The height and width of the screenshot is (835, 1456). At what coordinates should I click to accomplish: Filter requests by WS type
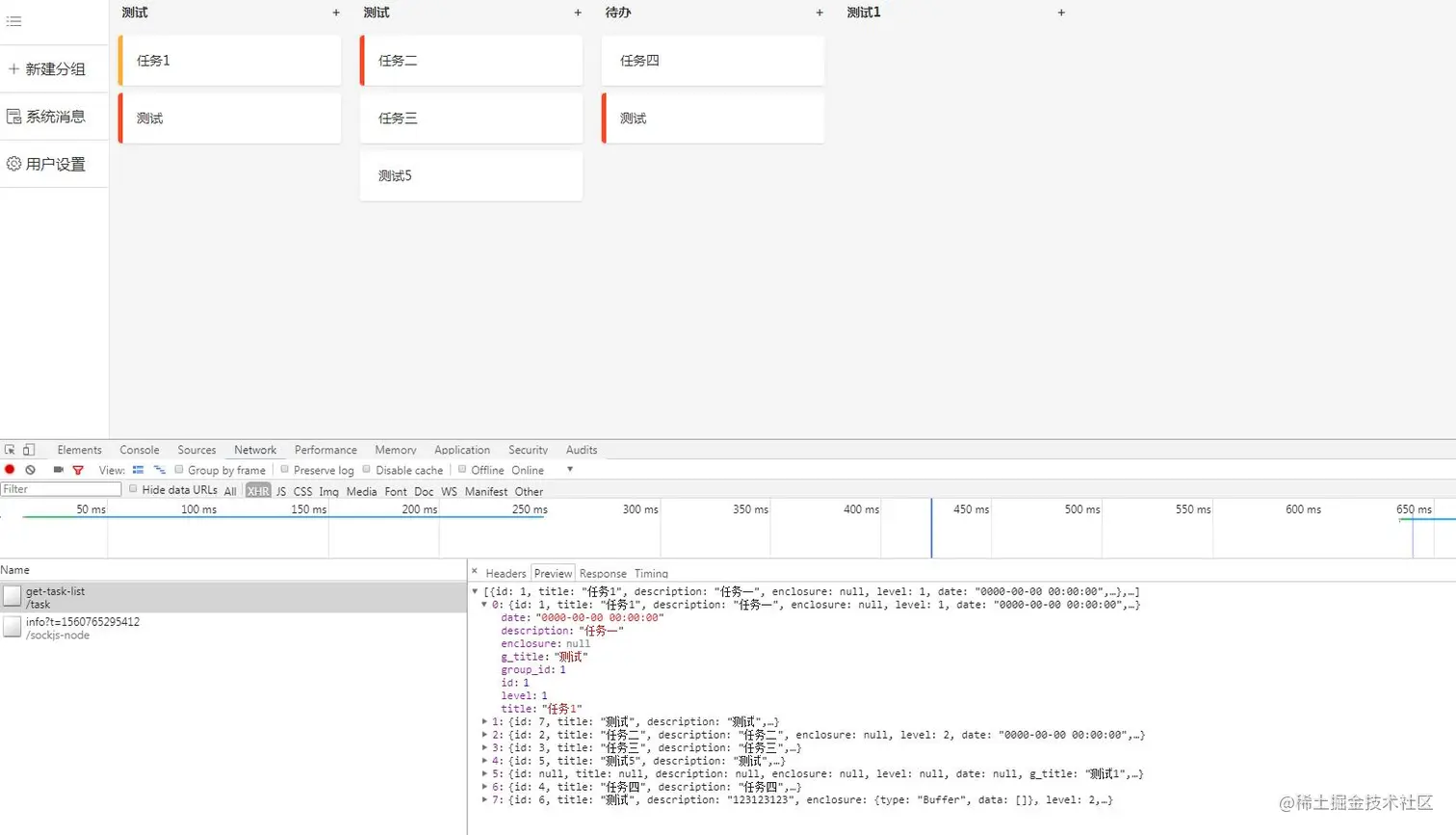(449, 491)
